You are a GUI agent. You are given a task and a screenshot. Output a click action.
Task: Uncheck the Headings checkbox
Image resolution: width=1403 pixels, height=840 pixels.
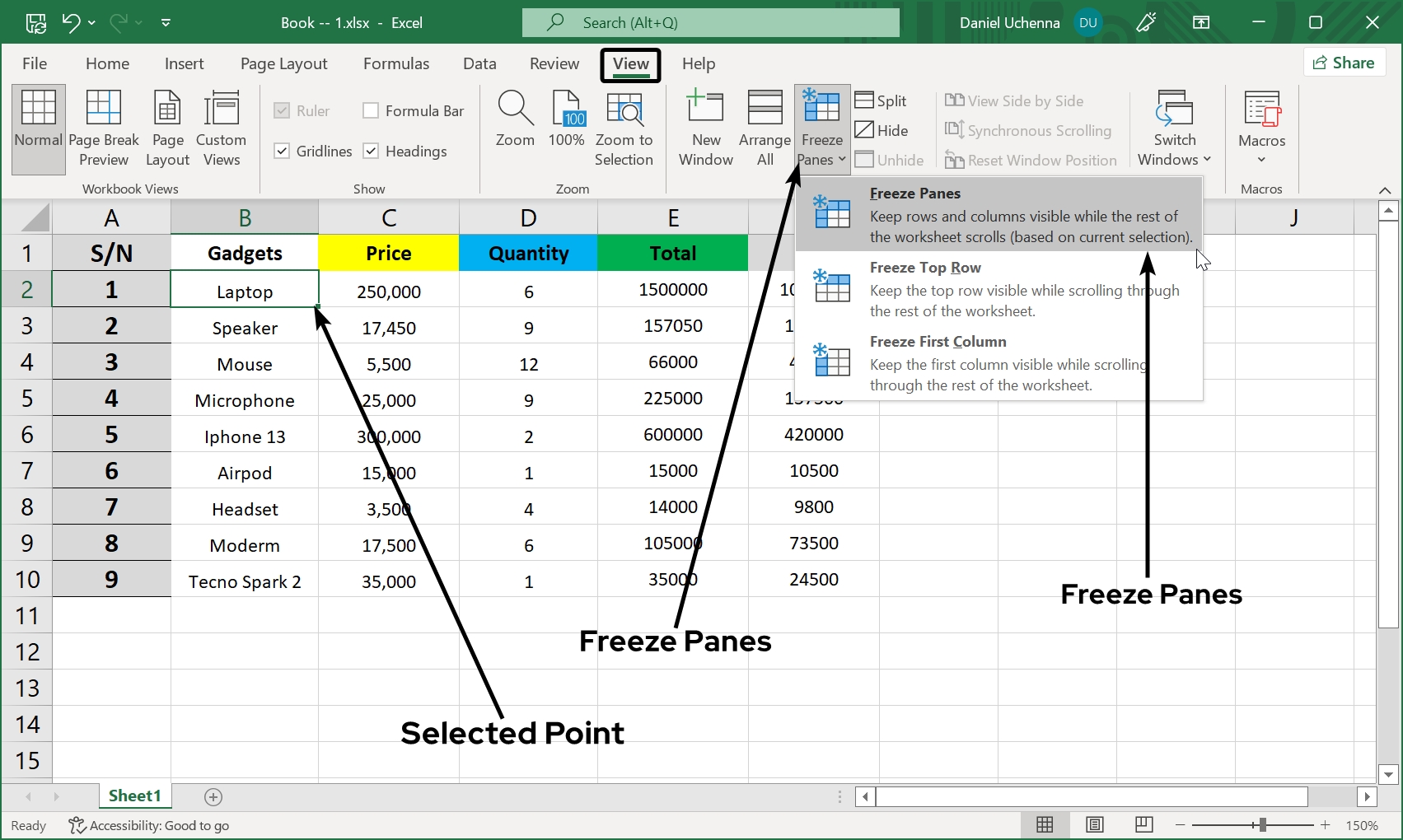click(x=372, y=151)
